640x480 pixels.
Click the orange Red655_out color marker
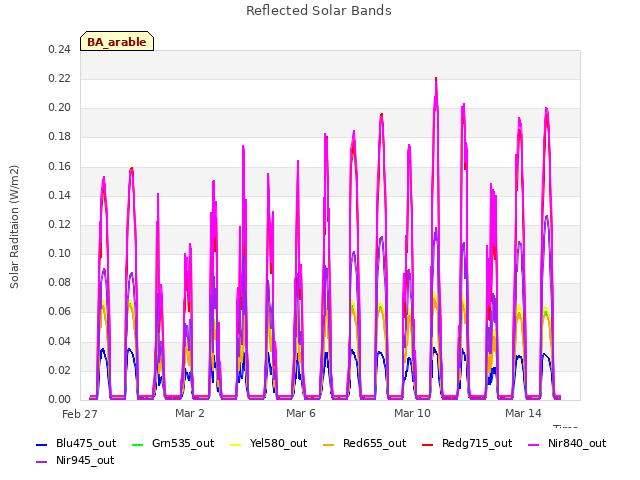329,444
